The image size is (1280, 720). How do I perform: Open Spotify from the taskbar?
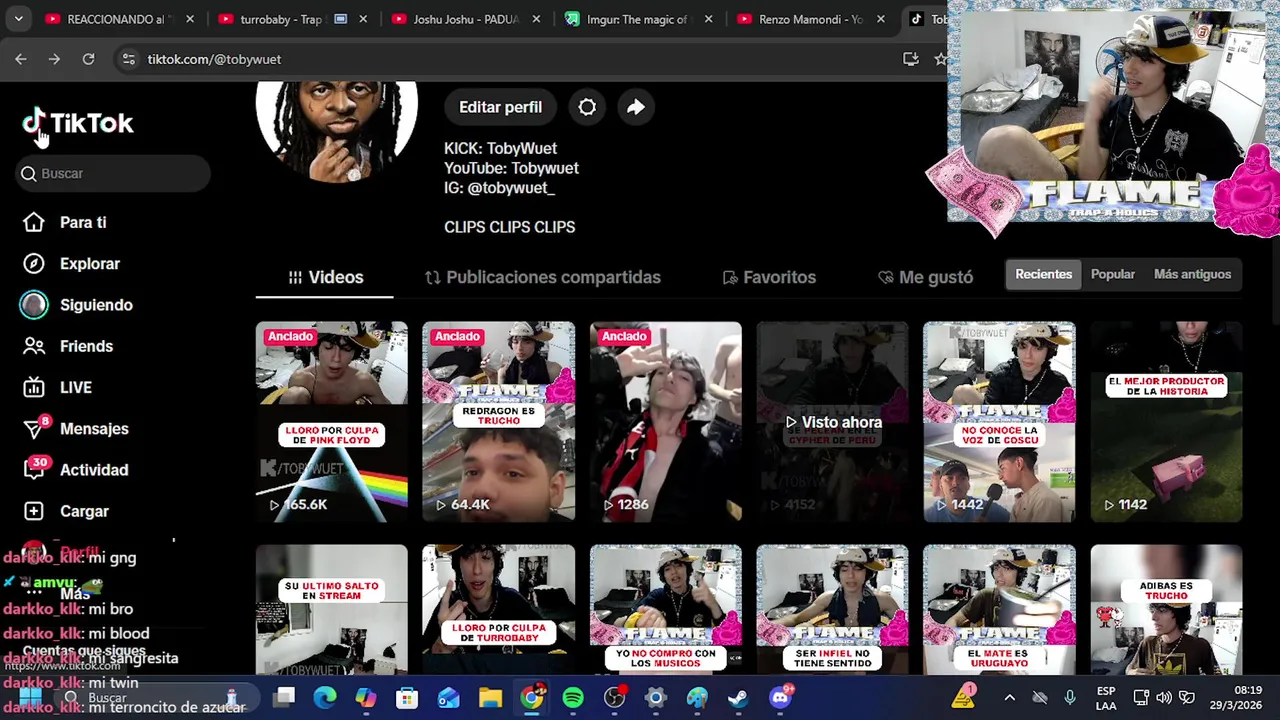click(x=573, y=697)
